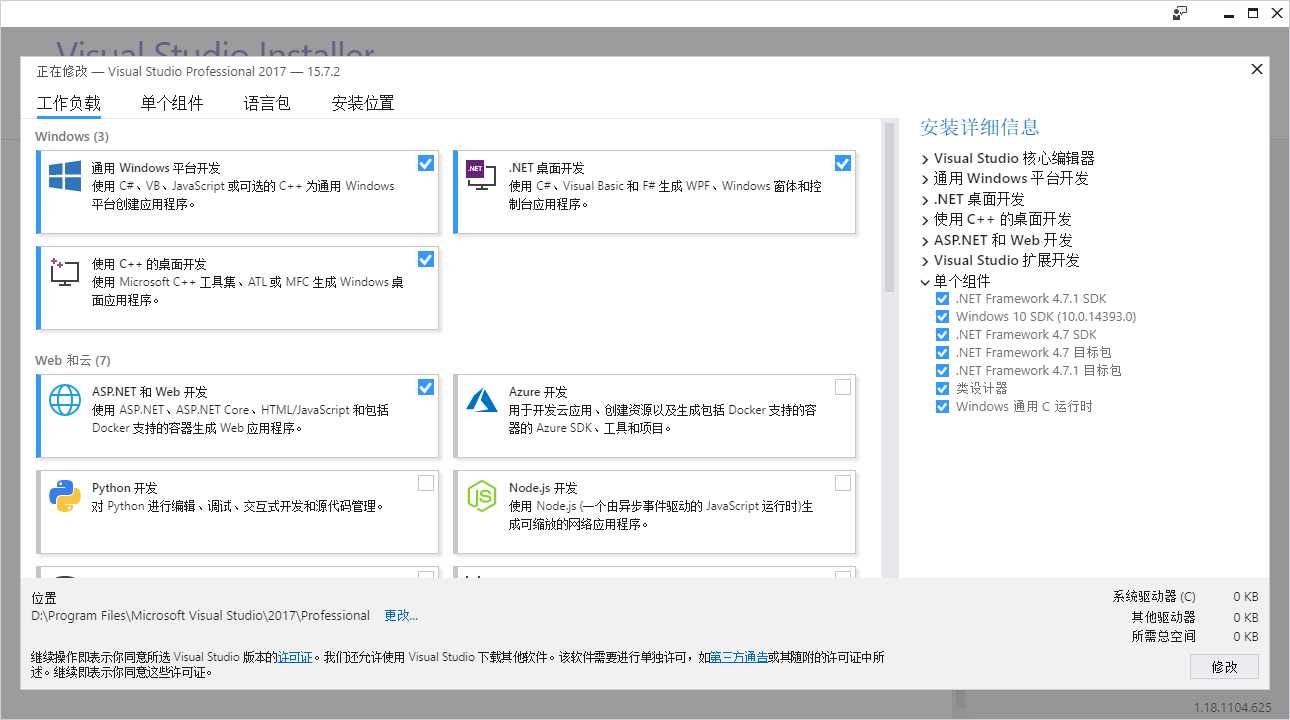Select the Python 开发 workload card

click(x=238, y=512)
